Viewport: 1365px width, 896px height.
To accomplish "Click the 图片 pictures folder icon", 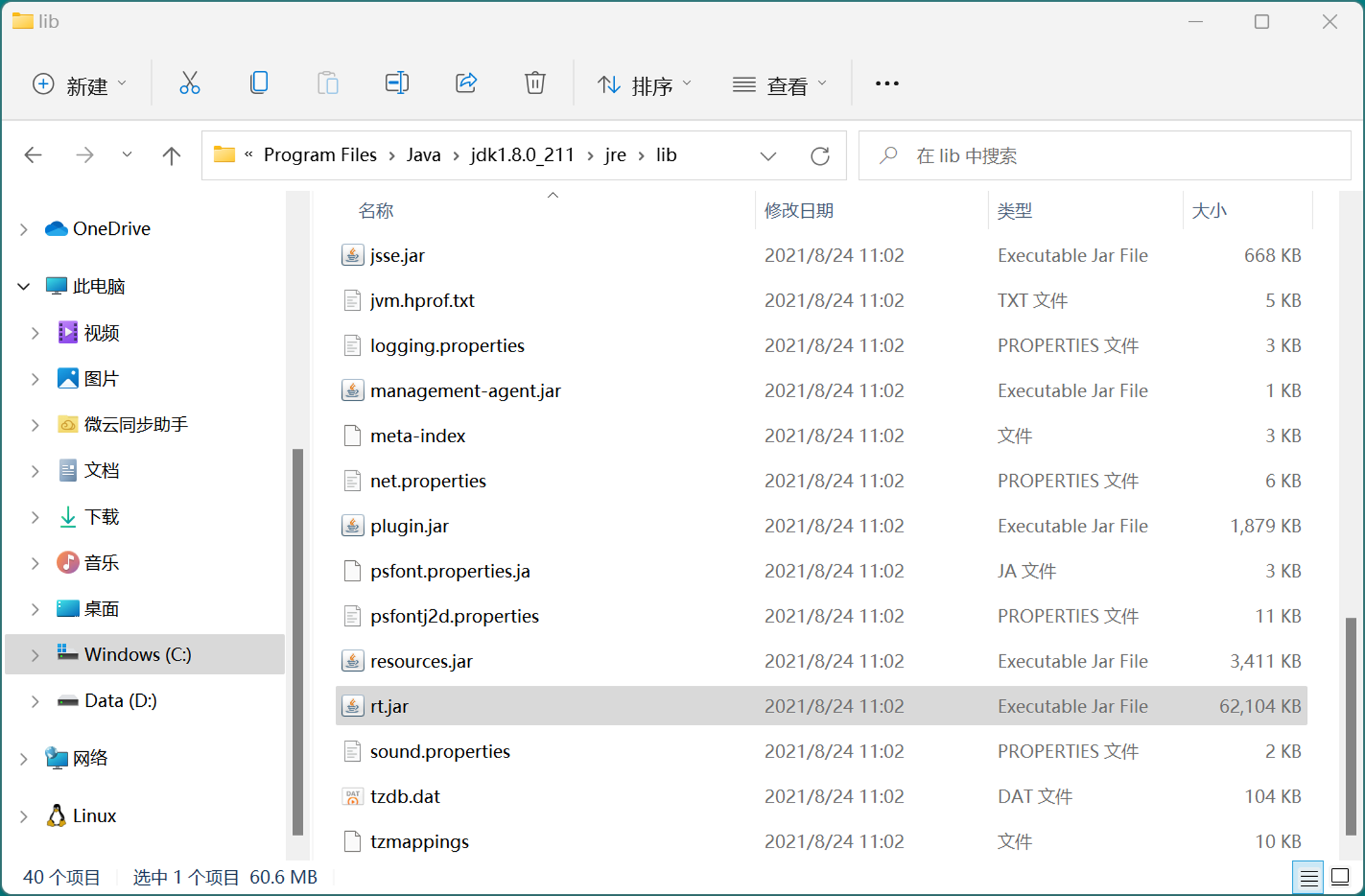I will (68, 378).
